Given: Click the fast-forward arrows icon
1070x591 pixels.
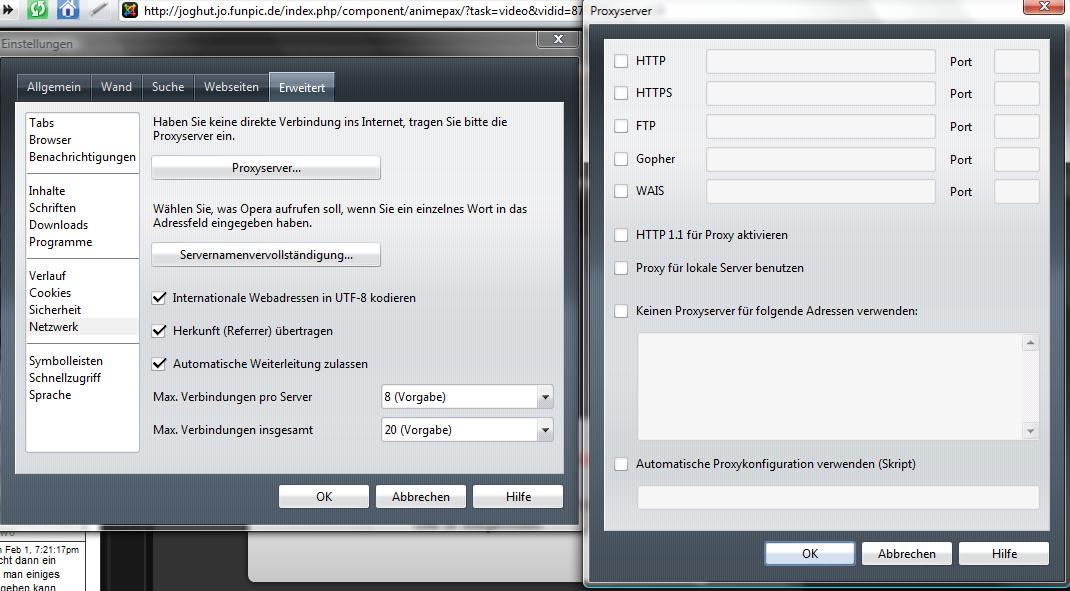Looking at the screenshot, I should [x=8, y=10].
